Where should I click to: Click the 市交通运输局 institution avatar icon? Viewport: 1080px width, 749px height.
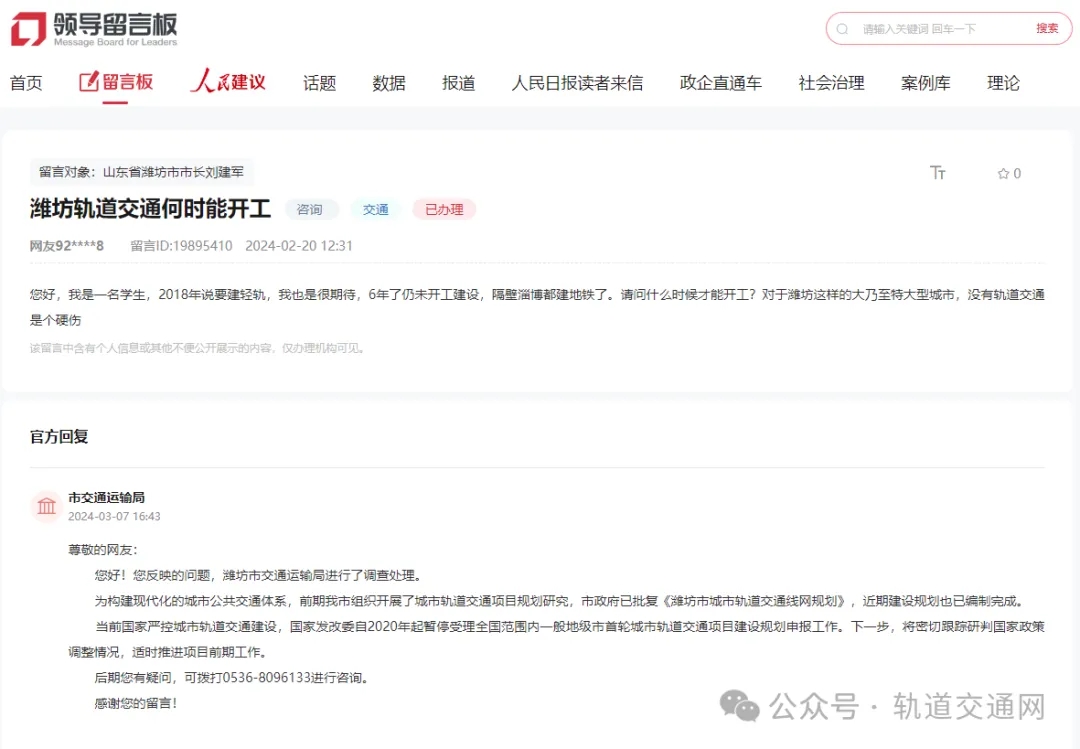pos(47,506)
